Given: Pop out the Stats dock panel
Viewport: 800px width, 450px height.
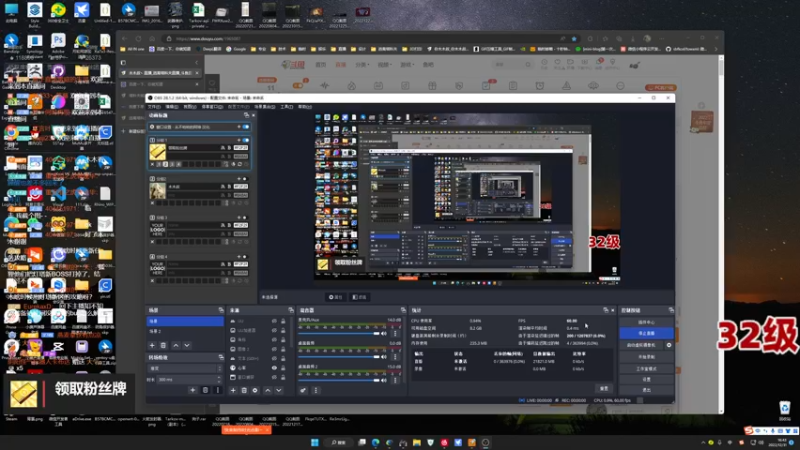Looking at the screenshot, I should tap(606, 310).
